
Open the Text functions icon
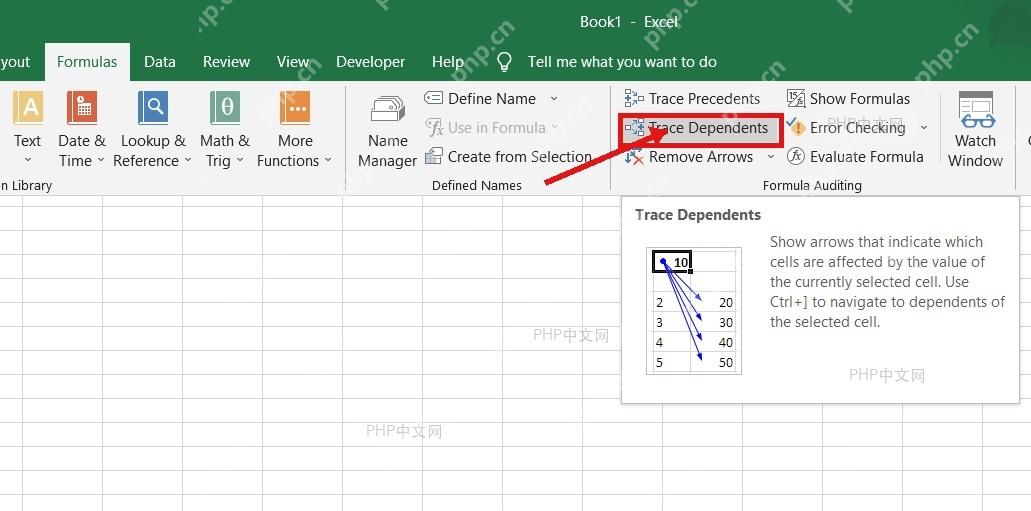[28, 108]
